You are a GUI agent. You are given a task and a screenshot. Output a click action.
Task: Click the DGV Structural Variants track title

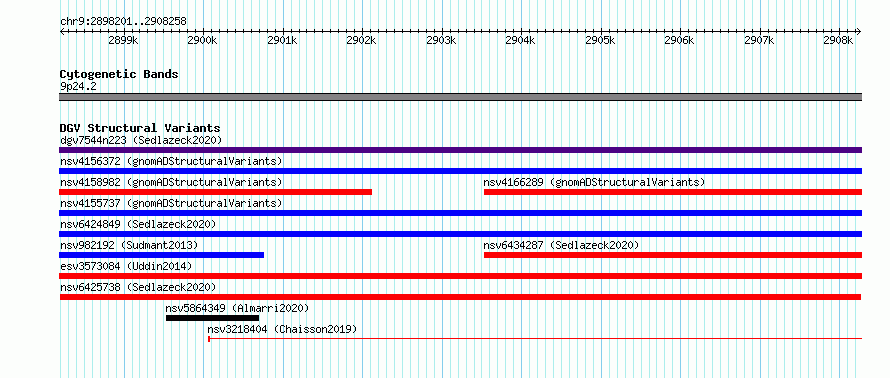[x=140, y=128]
